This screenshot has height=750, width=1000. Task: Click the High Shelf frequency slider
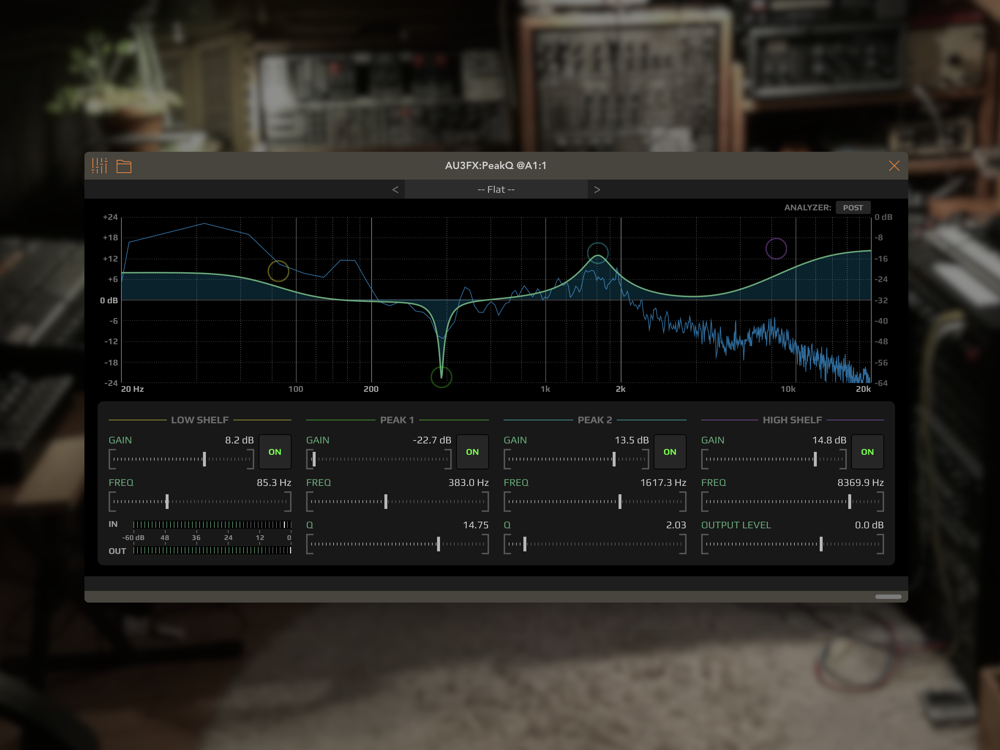793,501
